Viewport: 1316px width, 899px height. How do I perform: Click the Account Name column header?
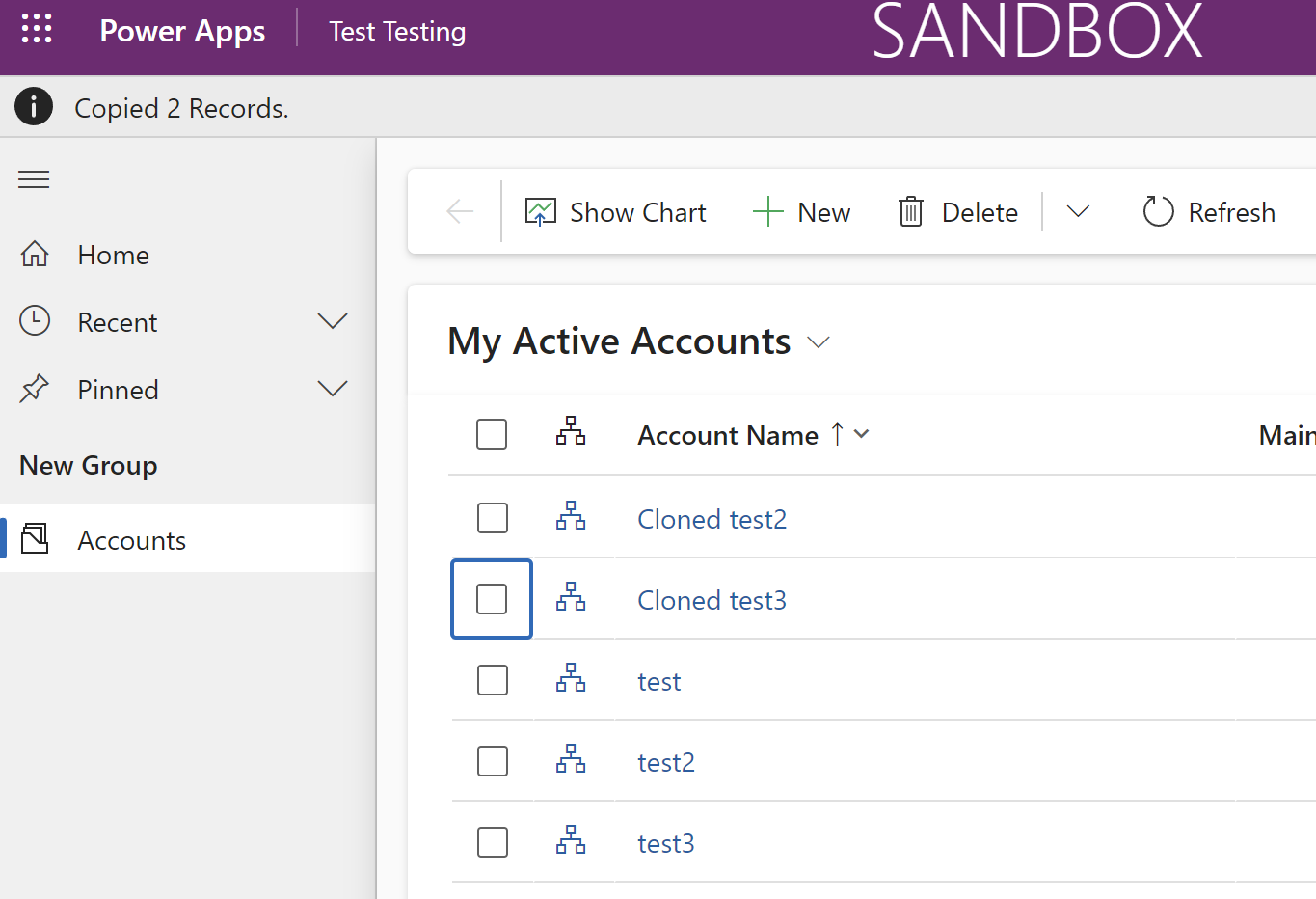tap(728, 435)
